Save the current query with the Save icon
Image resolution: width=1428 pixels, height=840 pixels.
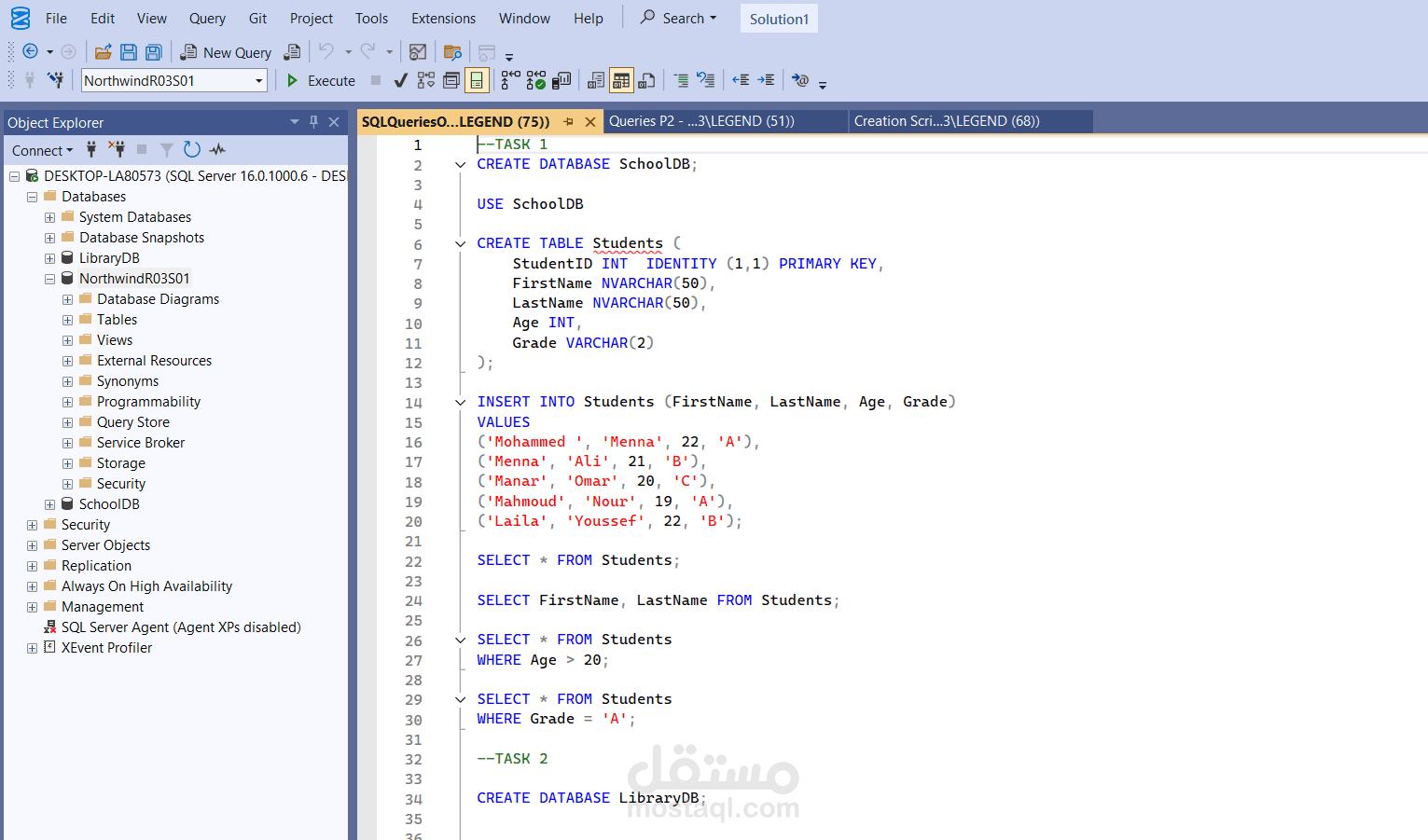click(129, 52)
